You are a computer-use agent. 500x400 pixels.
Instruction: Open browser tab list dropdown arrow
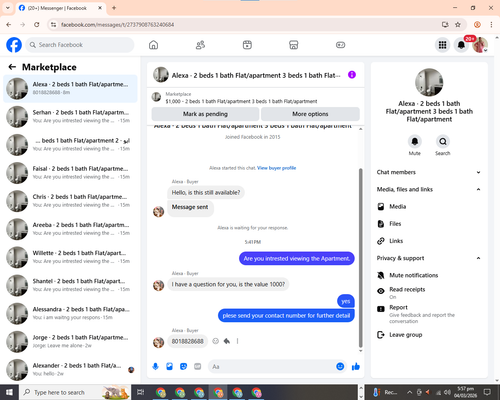tap(8, 8)
